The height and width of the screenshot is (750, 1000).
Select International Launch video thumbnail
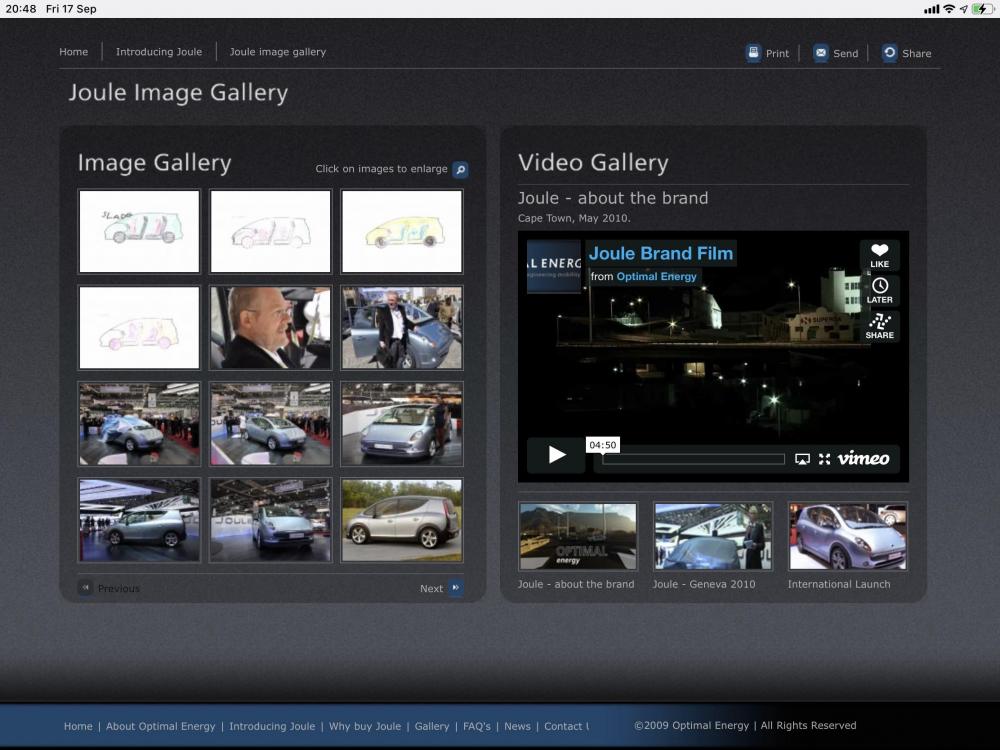848,536
